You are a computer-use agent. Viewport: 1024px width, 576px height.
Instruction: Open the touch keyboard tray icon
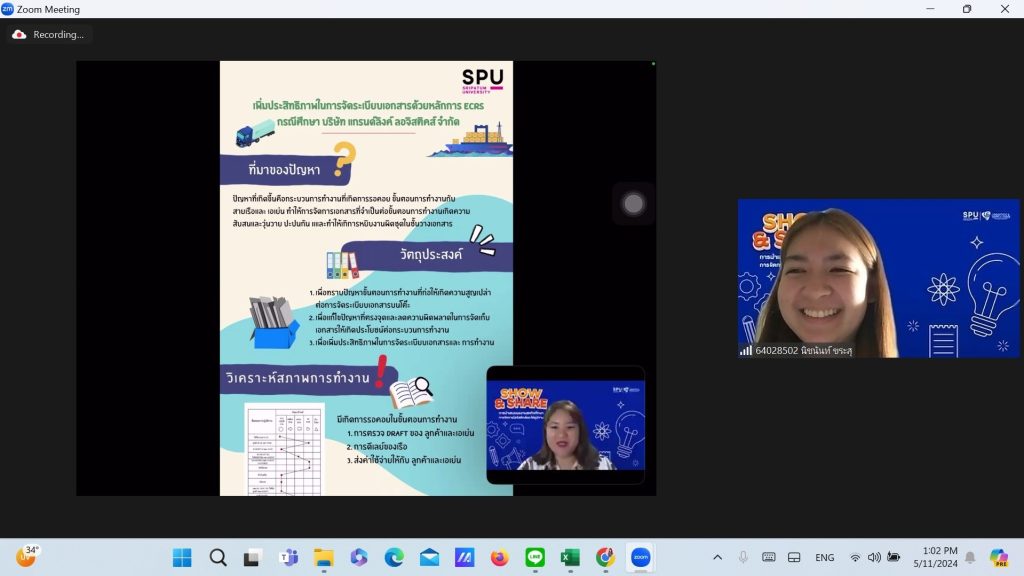[769, 558]
